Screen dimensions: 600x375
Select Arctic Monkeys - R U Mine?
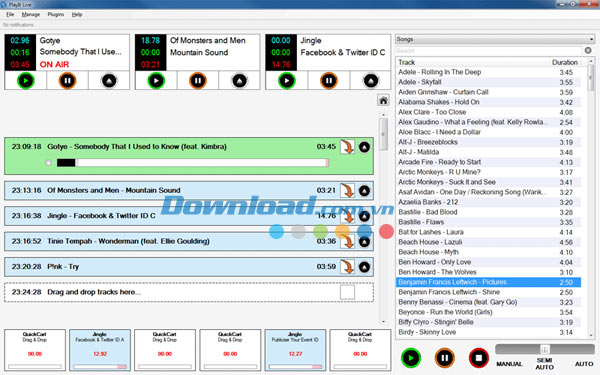click(488, 172)
